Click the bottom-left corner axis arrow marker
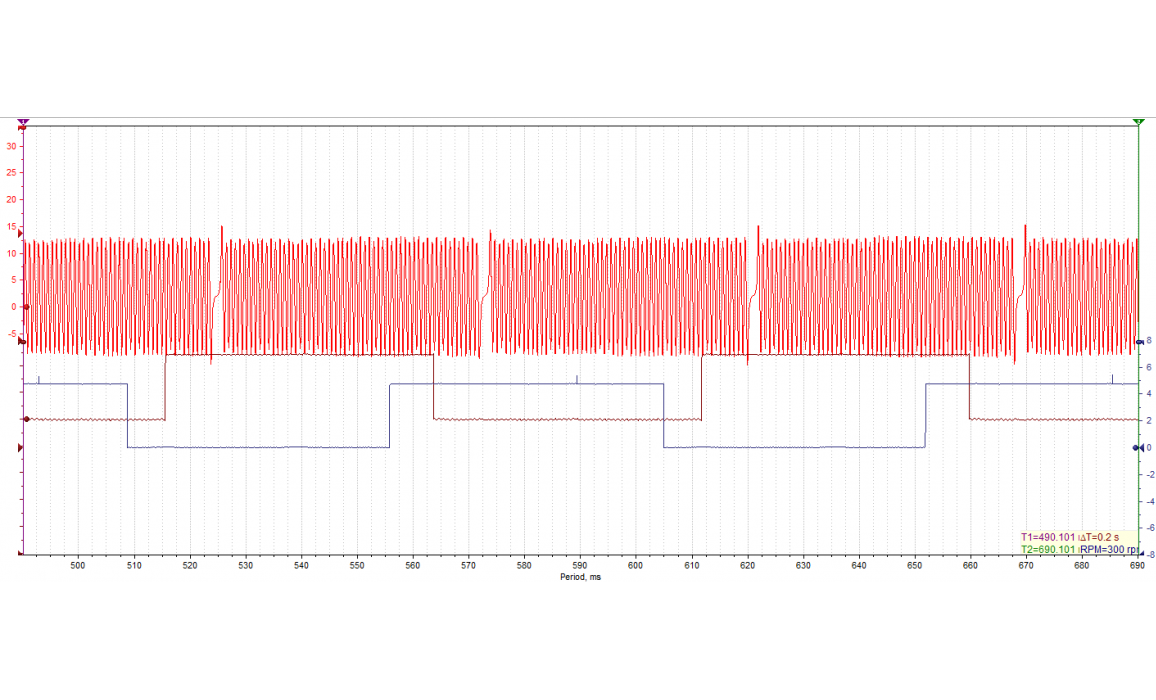 pos(21,553)
